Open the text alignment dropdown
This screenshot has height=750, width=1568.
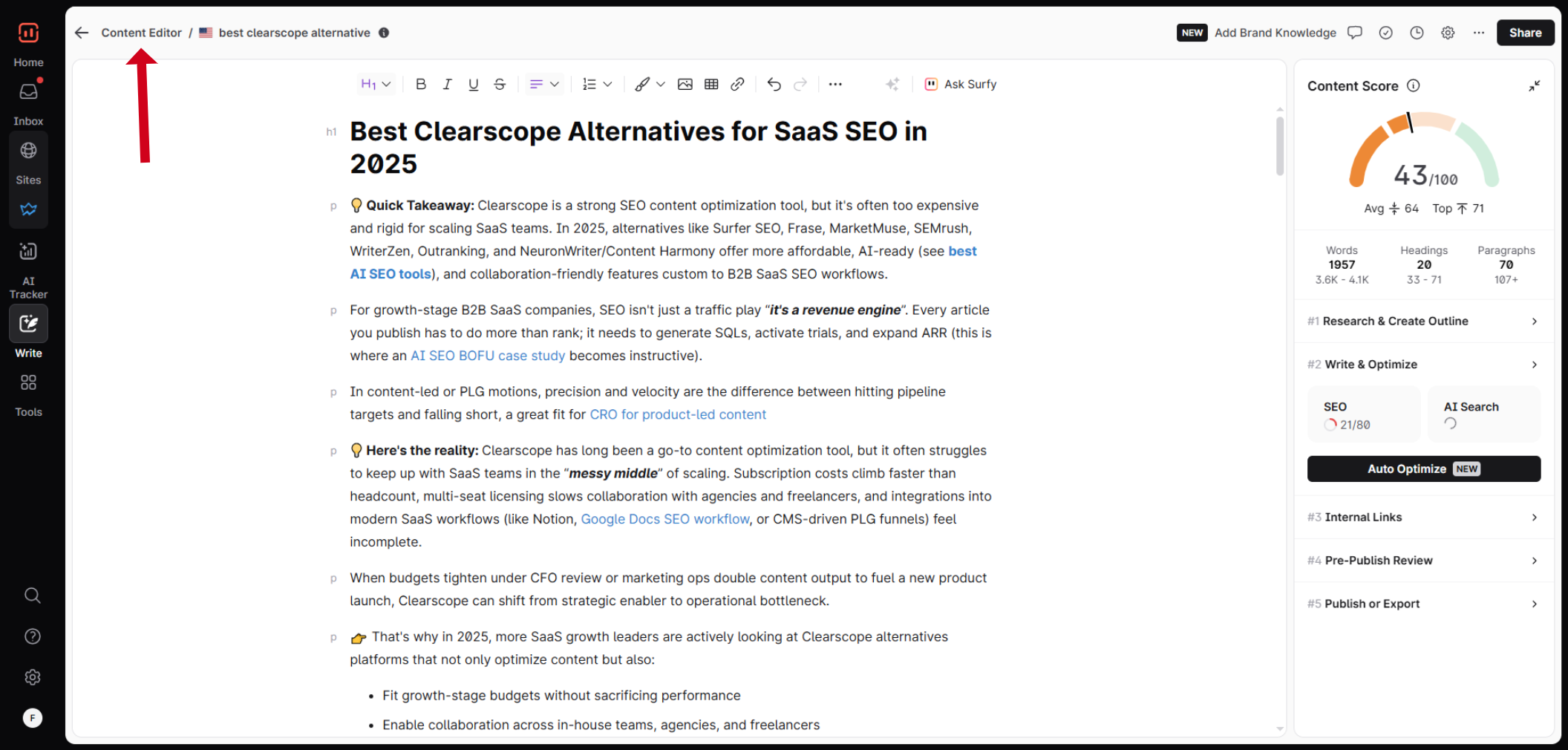(x=544, y=85)
